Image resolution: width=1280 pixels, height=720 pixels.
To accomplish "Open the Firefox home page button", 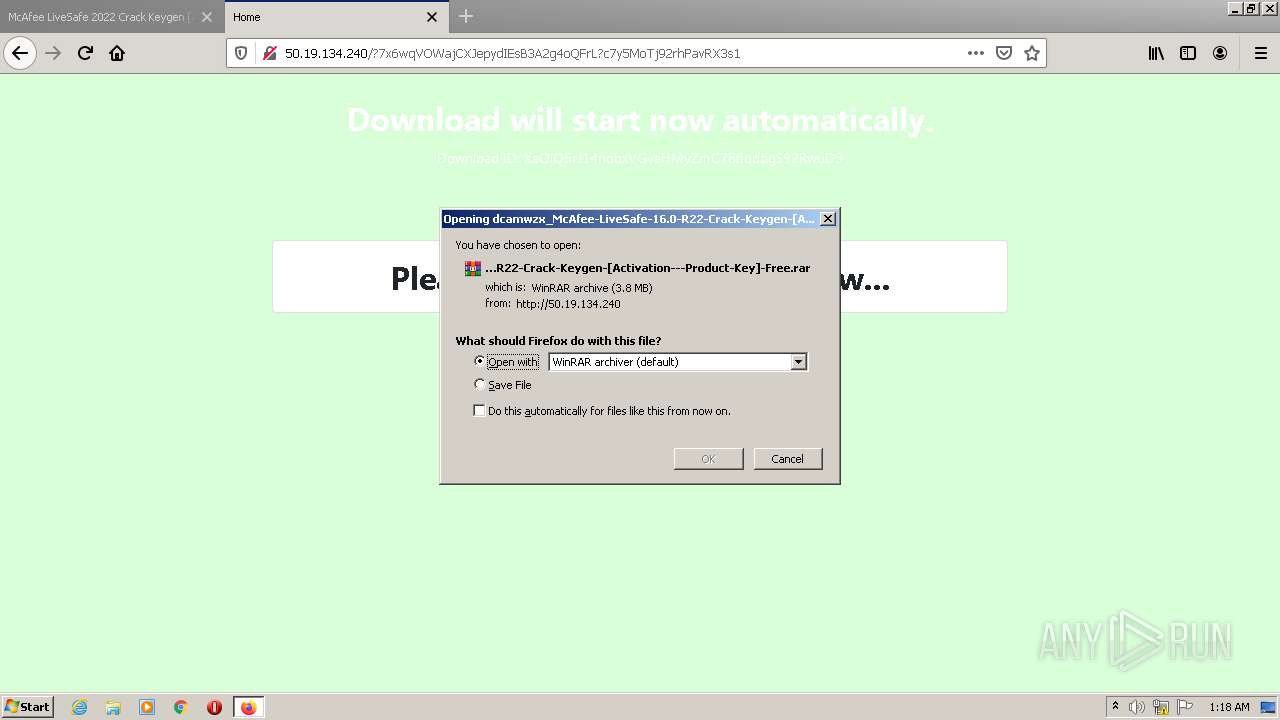I will pyautogui.click(x=117, y=53).
